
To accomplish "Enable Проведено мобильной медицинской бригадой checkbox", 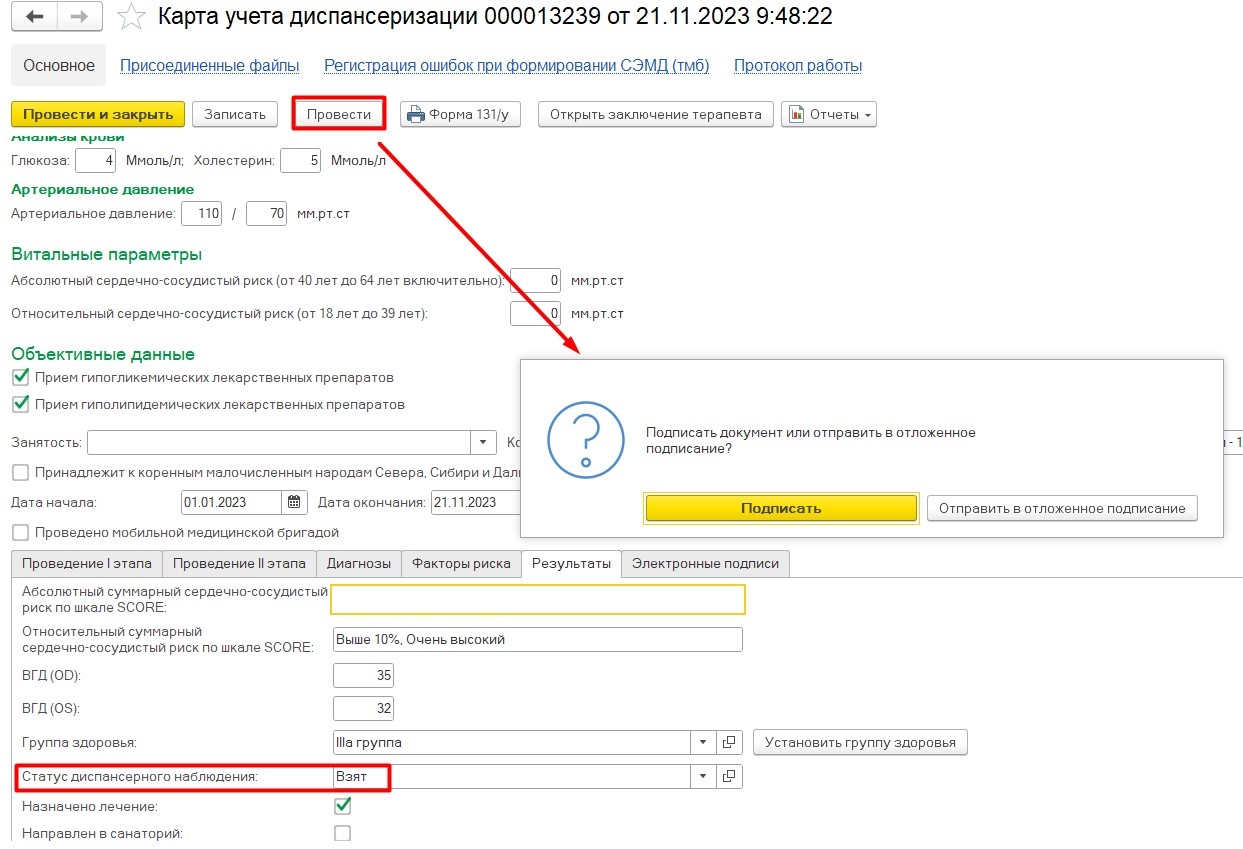I will pos(20,533).
